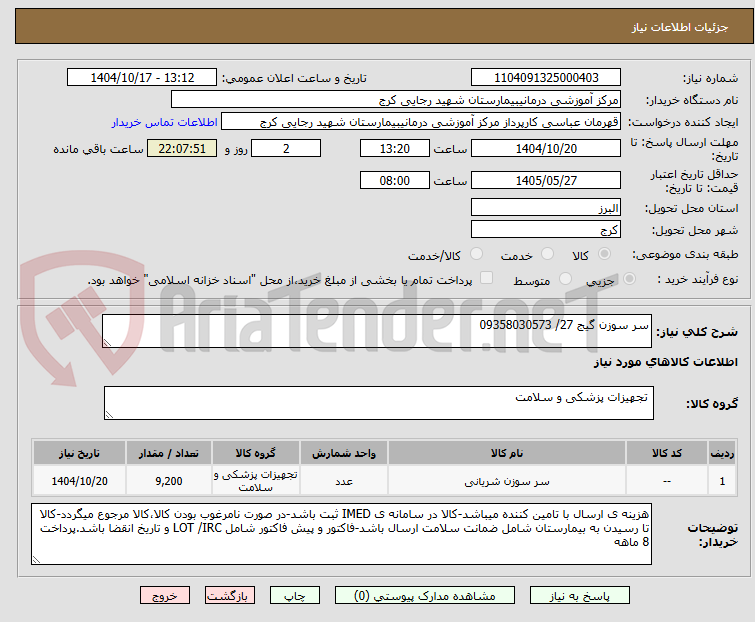The image size is (755, 622).
Task: Click the ردیف column header
Action: tap(722, 453)
